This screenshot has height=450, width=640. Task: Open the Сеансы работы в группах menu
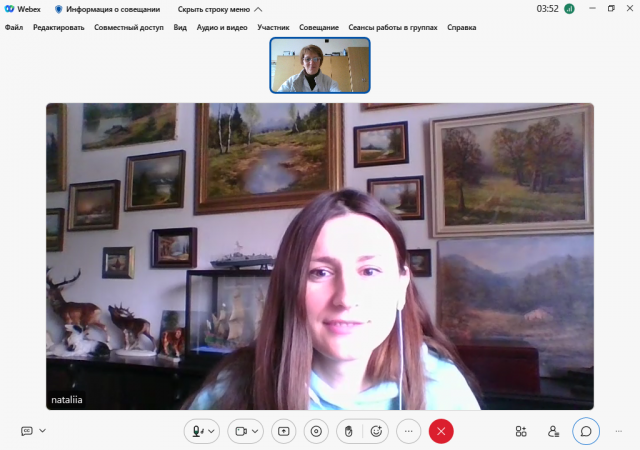[393, 27]
